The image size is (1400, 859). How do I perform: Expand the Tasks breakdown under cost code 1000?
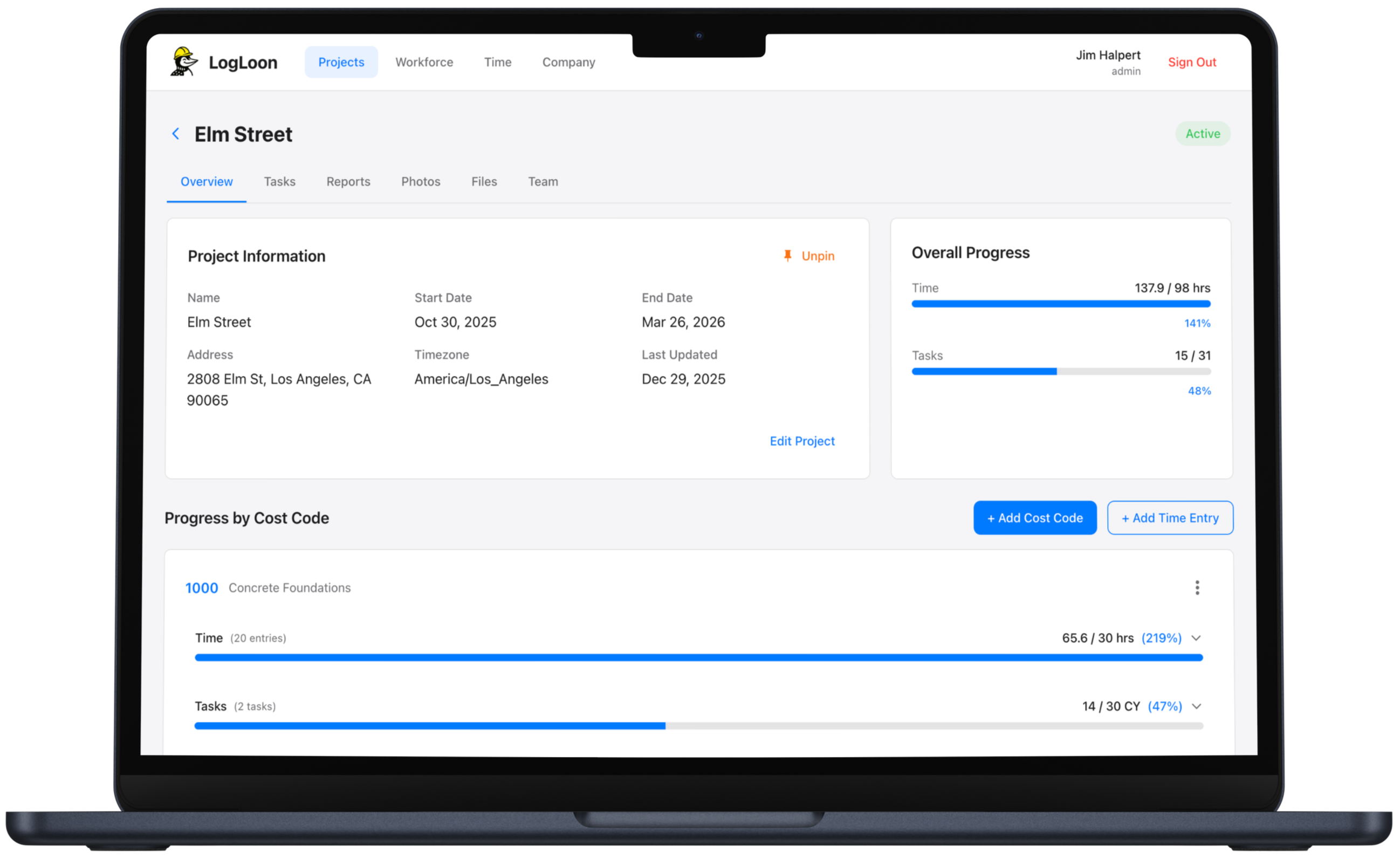(x=1197, y=706)
